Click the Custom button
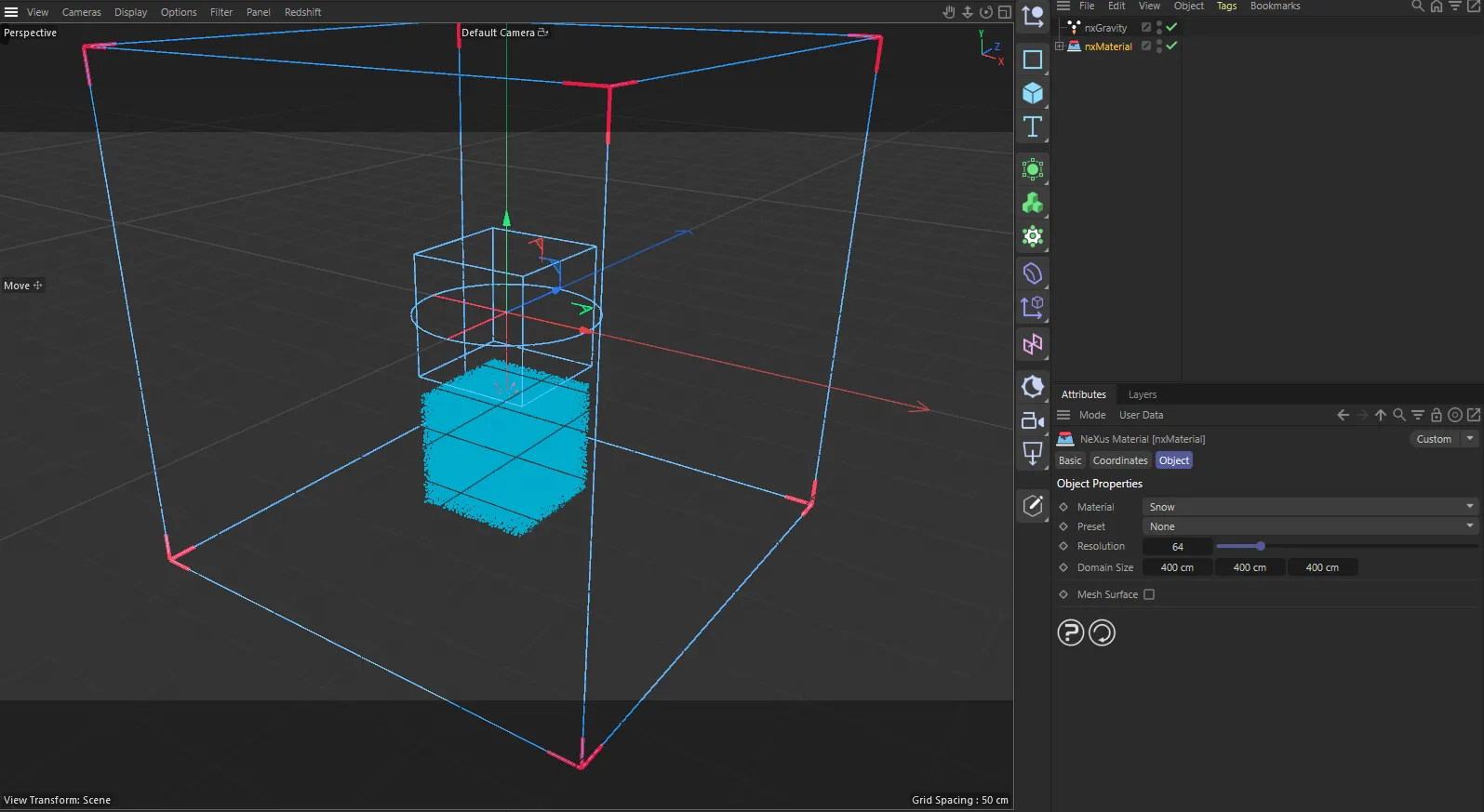This screenshot has width=1484, height=812. pyautogui.click(x=1434, y=439)
